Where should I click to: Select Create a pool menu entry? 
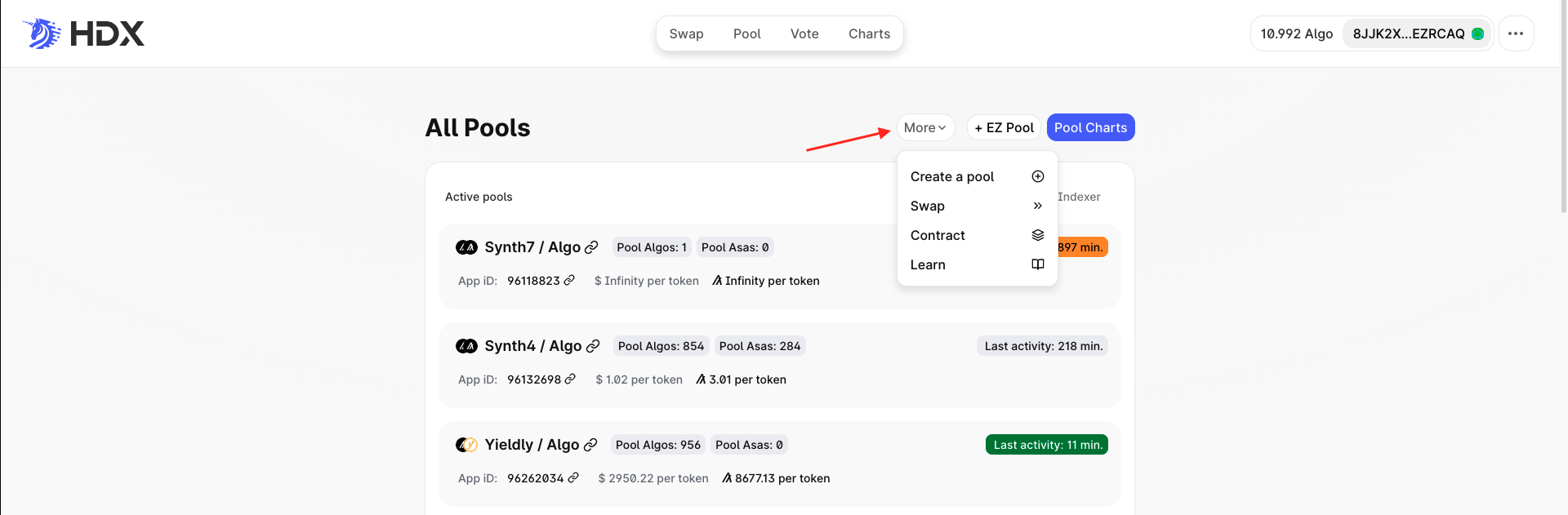tap(977, 176)
